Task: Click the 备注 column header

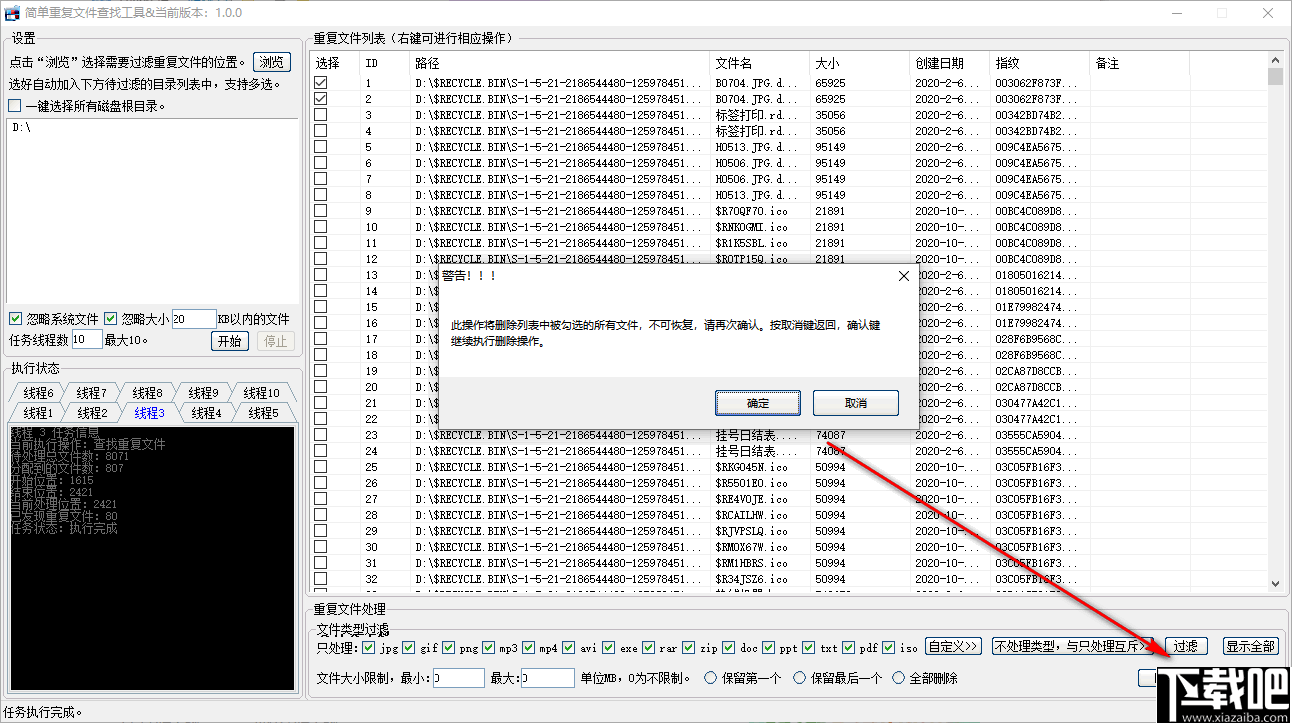Action: click(1140, 63)
